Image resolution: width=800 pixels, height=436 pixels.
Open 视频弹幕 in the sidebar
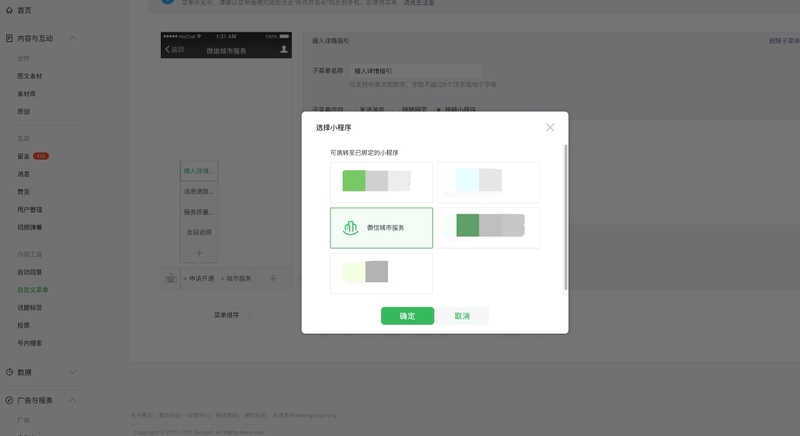[30, 227]
